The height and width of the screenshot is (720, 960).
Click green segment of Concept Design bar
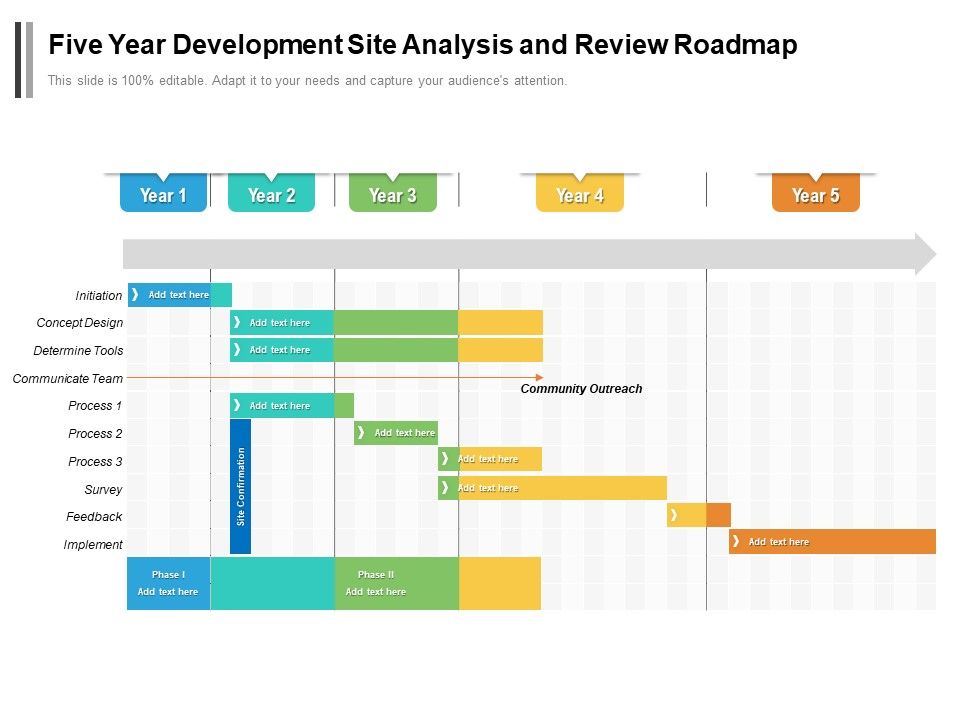pyautogui.click(x=396, y=323)
